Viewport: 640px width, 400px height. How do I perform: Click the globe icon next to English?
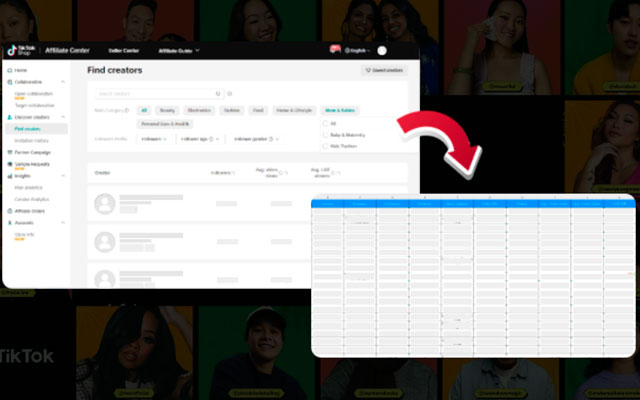pyautogui.click(x=347, y=51)
